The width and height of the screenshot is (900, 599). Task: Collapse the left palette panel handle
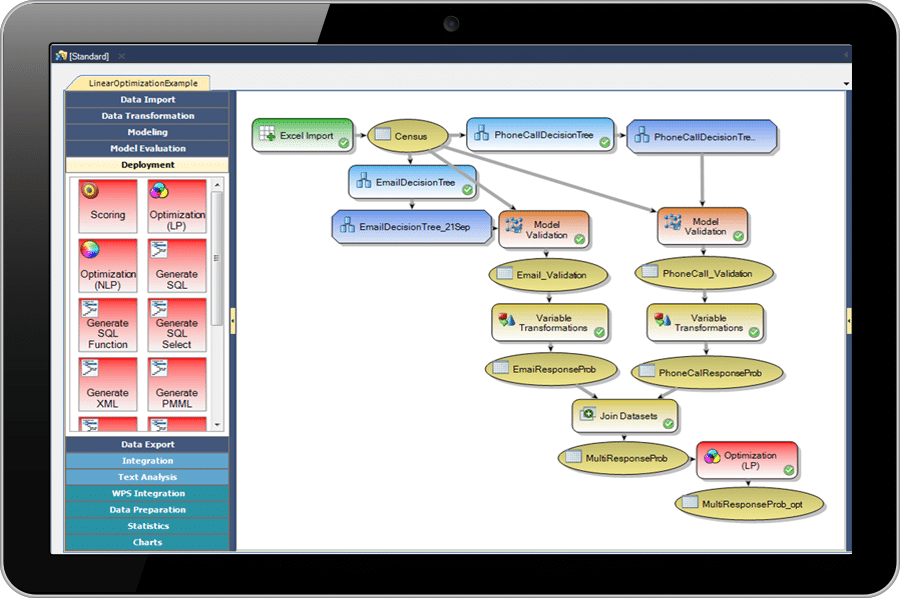[233, 319]
